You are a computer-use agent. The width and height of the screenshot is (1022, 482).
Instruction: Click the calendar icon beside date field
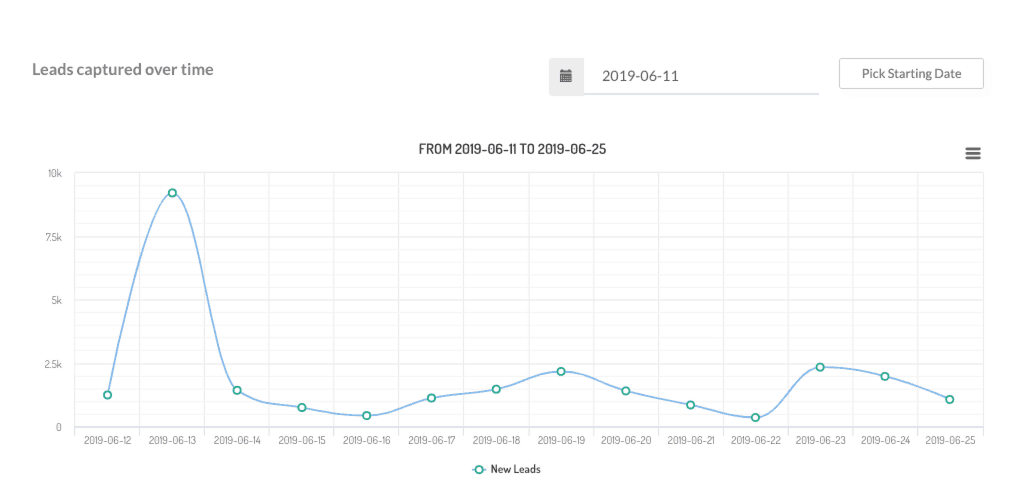[566, 76]
